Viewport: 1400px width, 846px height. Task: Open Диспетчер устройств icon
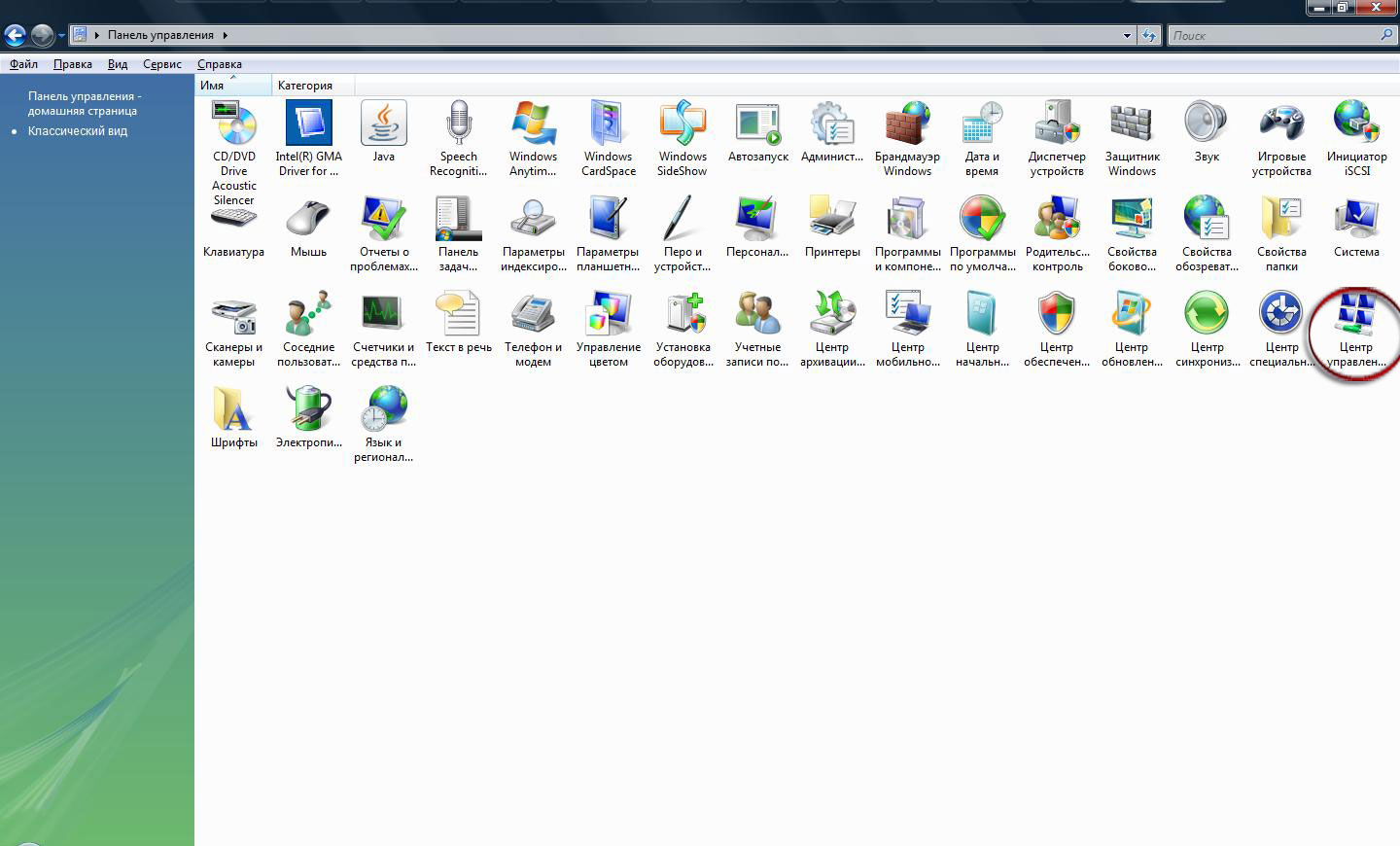click(1058, 124)
